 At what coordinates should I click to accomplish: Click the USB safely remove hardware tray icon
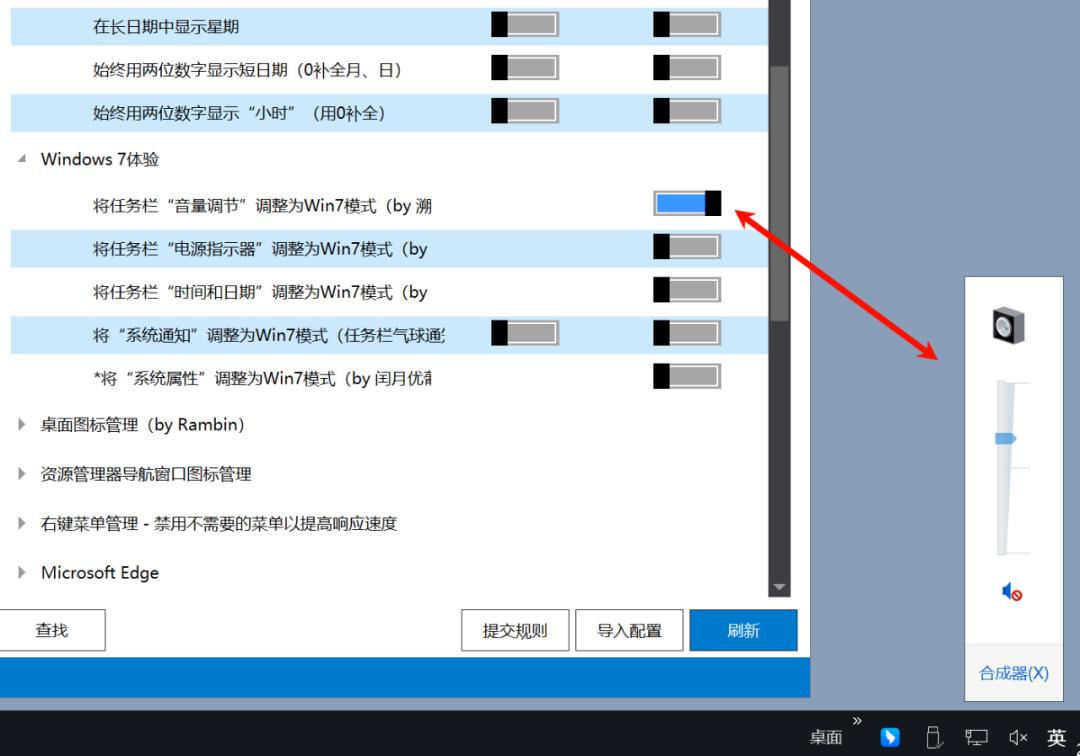pos(933,737)
